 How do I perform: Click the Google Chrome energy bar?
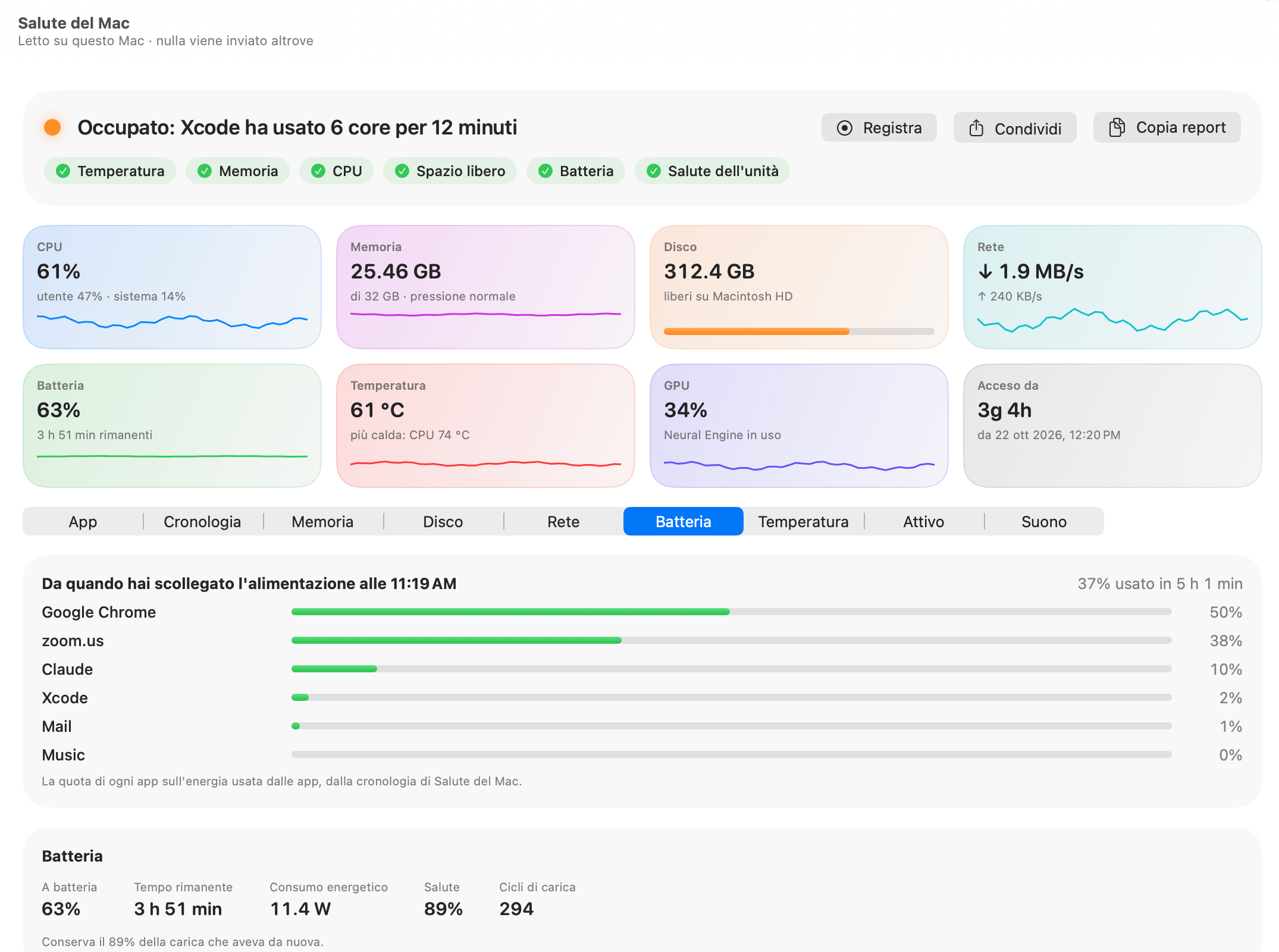tap(732, 612)
